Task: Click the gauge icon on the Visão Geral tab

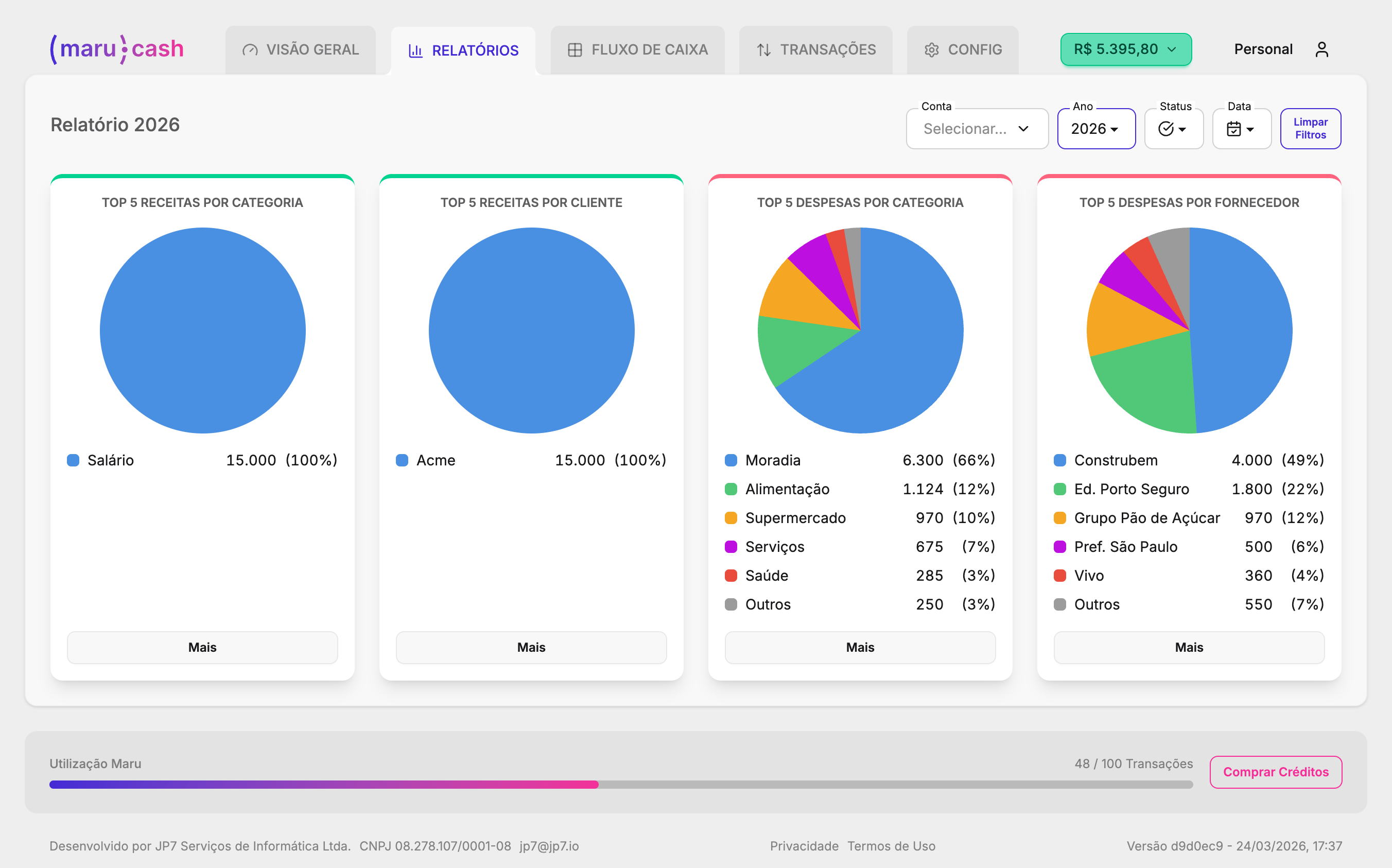Action: (x=250, y=50)
